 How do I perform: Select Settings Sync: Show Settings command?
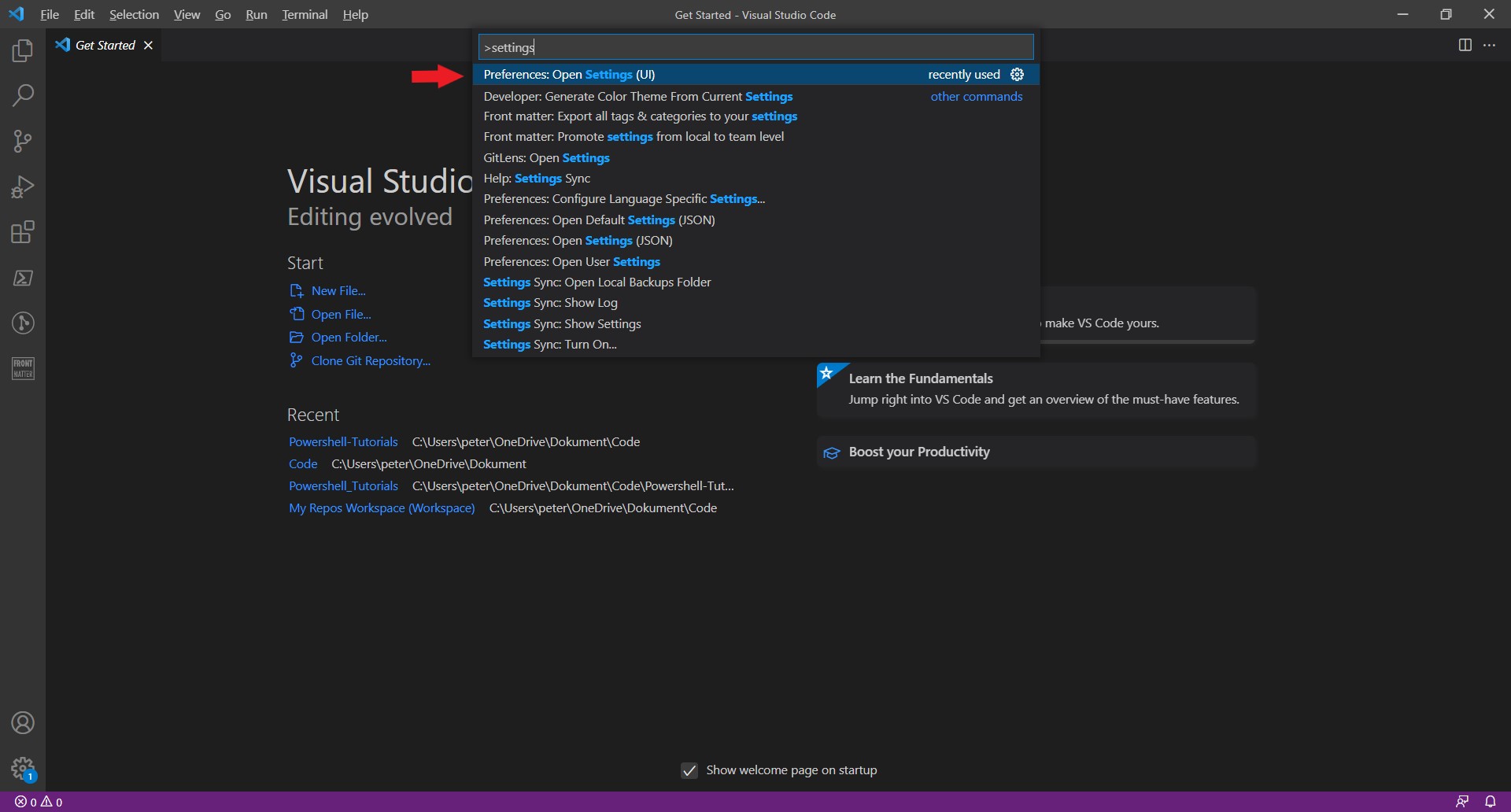[x=755, y=323]
